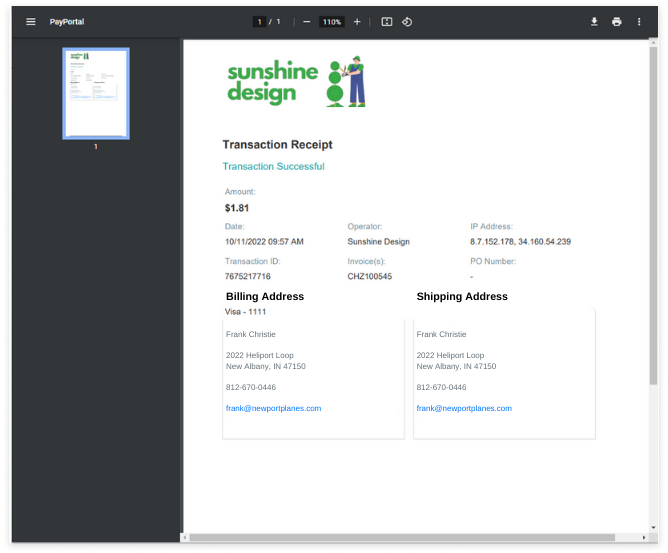Click the Sunshine Design logo
Viewport: 668px width, 553px height.
[x=297, y=81]
